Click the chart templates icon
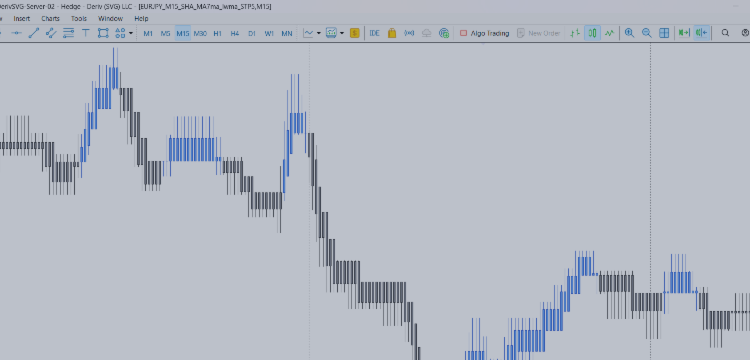The width and height of the screenshot is (750, 360). point(331,33)
